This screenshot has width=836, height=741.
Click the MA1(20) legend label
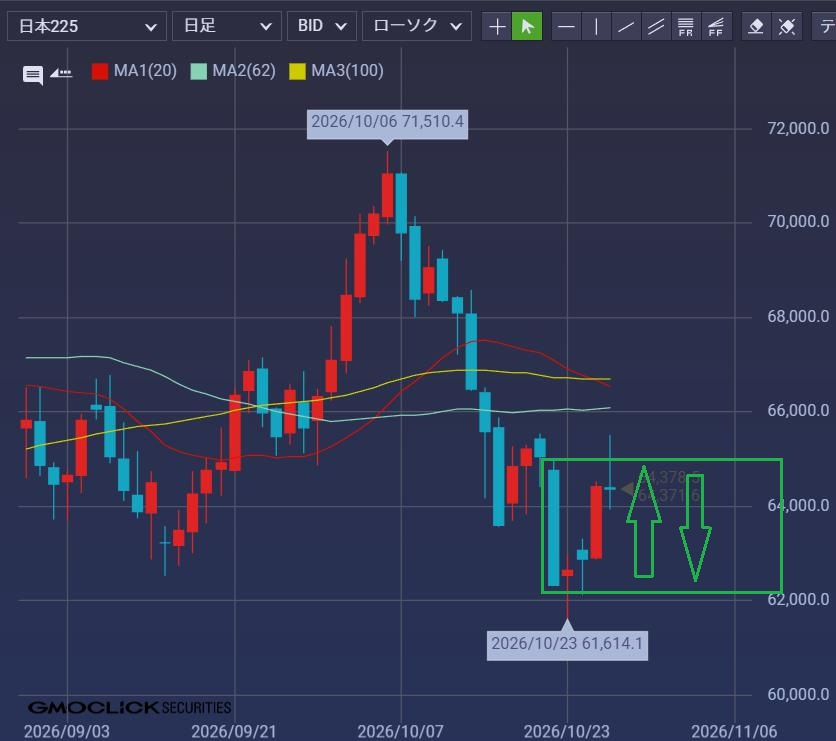[145, 71]
